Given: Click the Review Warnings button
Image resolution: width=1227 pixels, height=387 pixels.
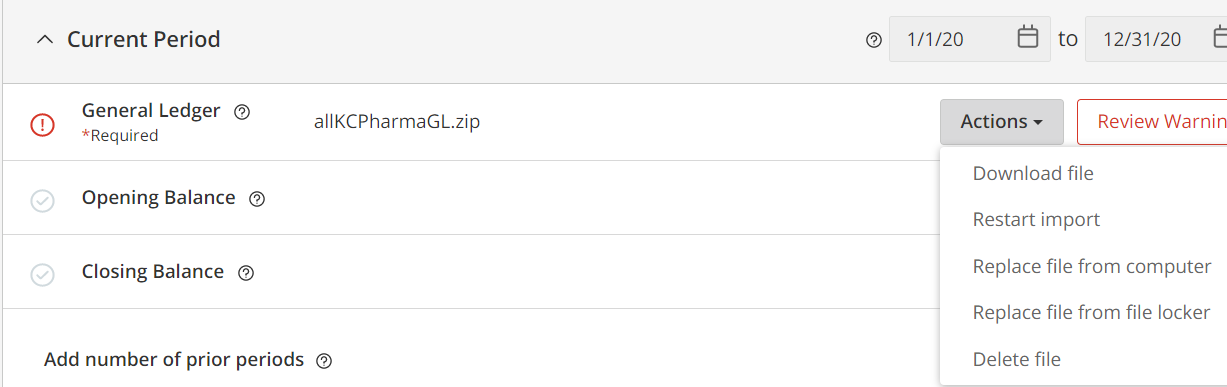Looking at the screenshot, I should [x=1152, y=122].
